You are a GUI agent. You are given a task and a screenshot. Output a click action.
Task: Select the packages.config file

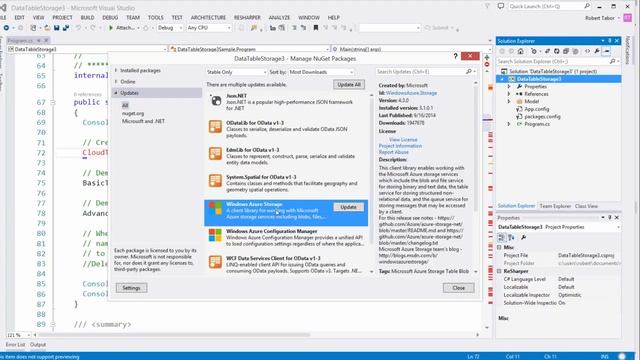(542, 116)
